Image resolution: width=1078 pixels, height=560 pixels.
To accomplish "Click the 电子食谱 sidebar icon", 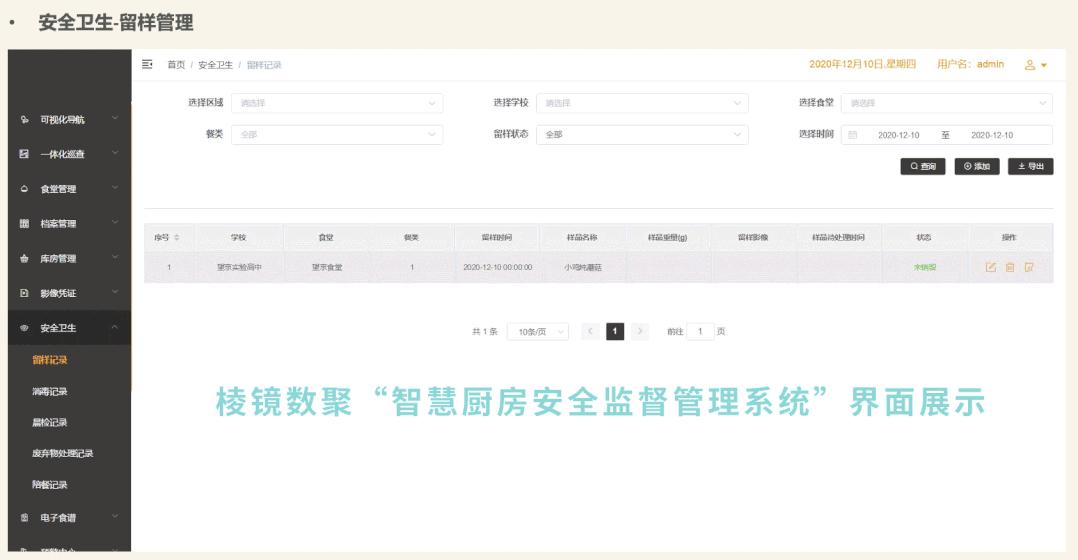I will (24, 517).
